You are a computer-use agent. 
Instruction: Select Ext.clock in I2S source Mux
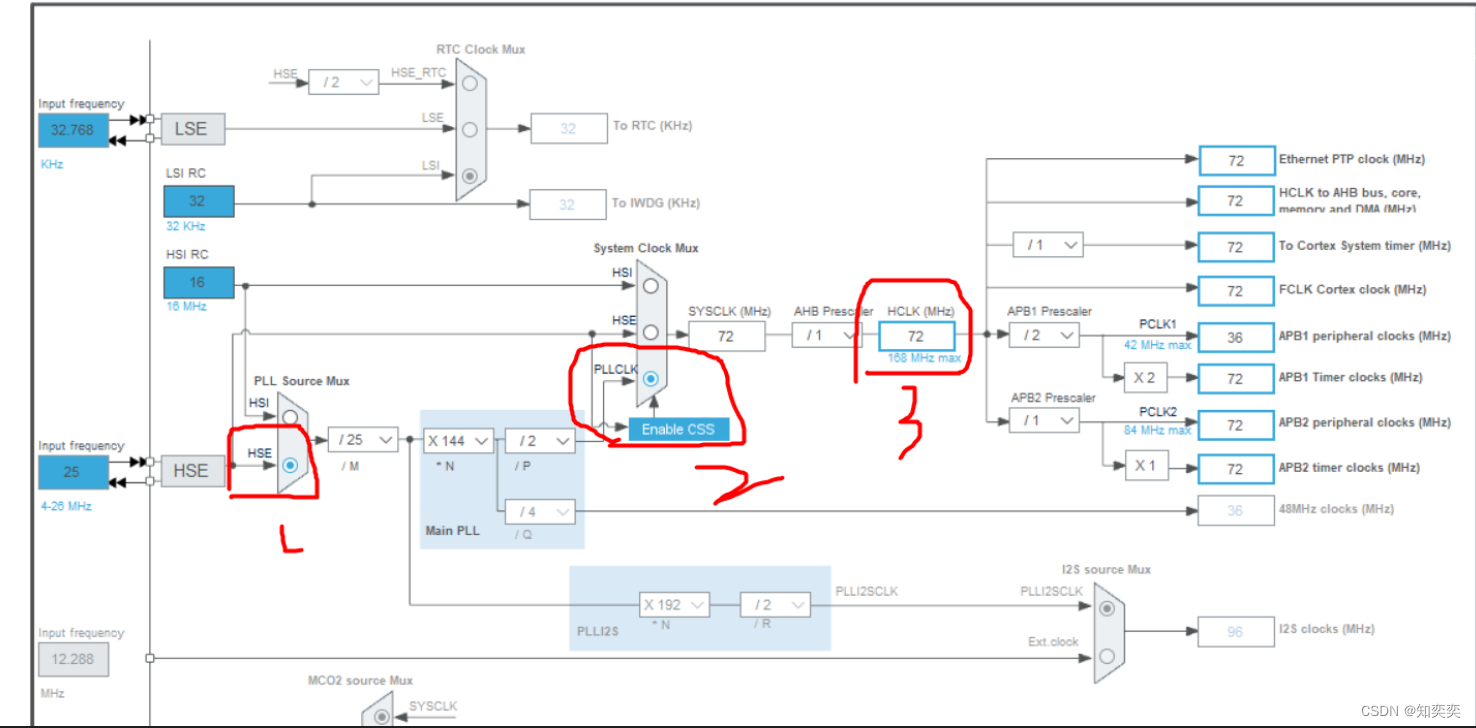coord(1107,656)
